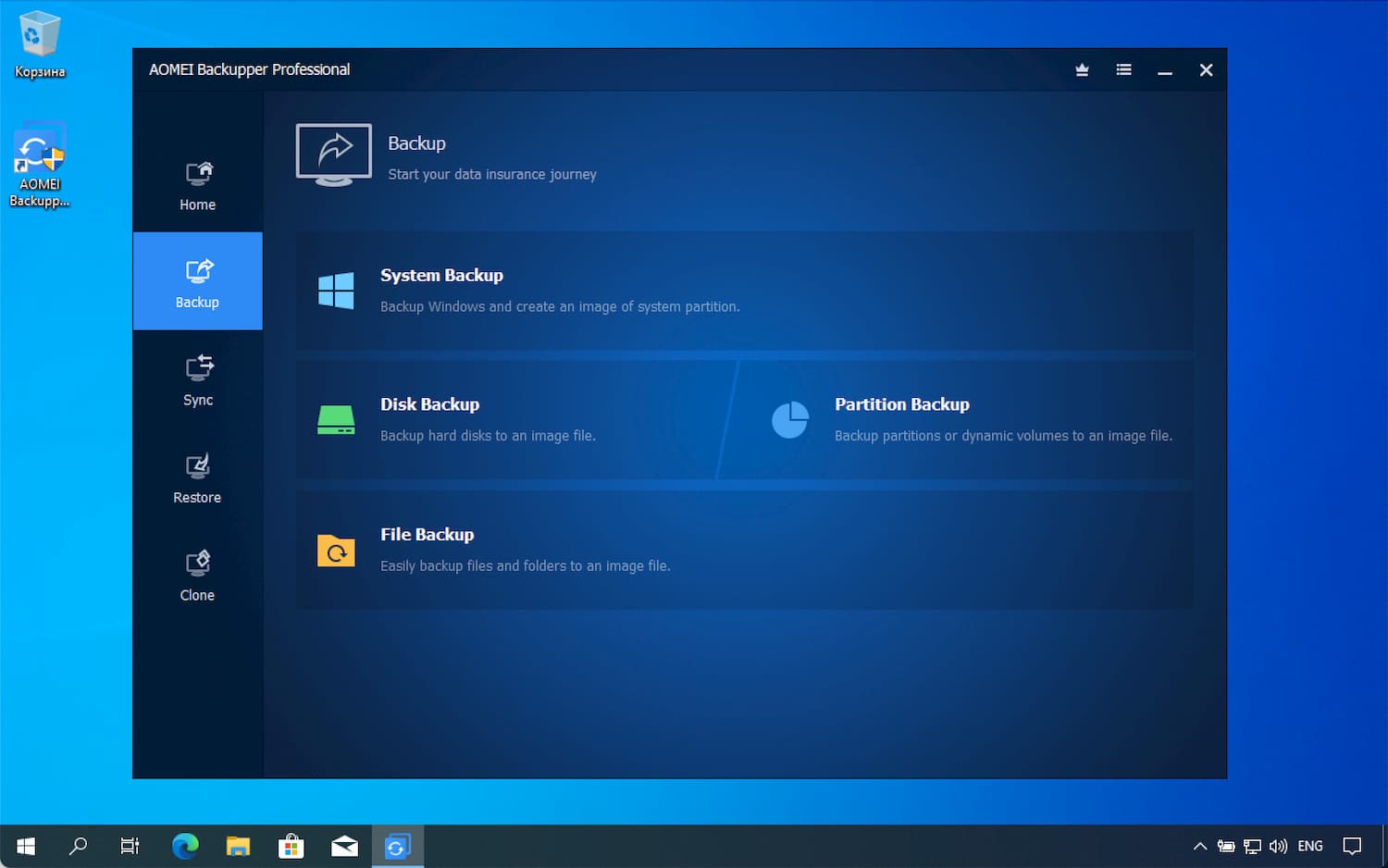Click 'Backup hard disks to an image file' text

488,436
